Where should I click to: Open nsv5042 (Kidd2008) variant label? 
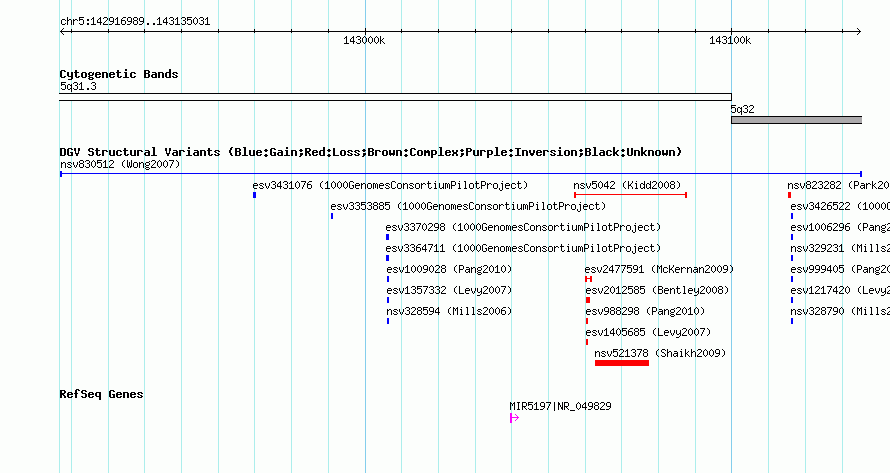[x=627, y=186]
